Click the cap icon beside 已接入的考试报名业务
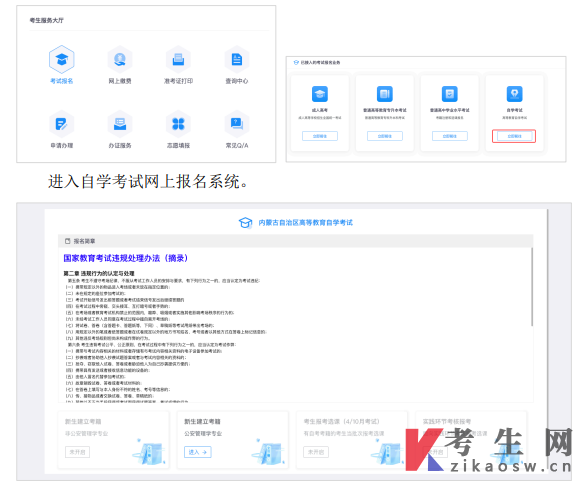Viewport: 587px width, 485px height. 296,62
